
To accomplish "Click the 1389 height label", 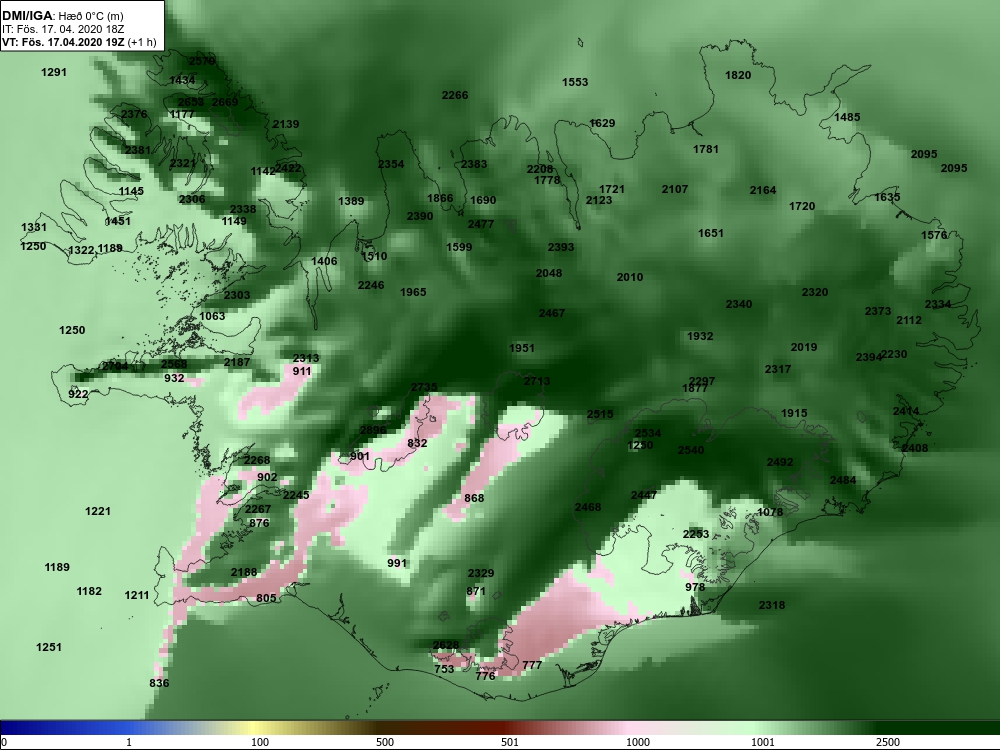I will 351,202.
